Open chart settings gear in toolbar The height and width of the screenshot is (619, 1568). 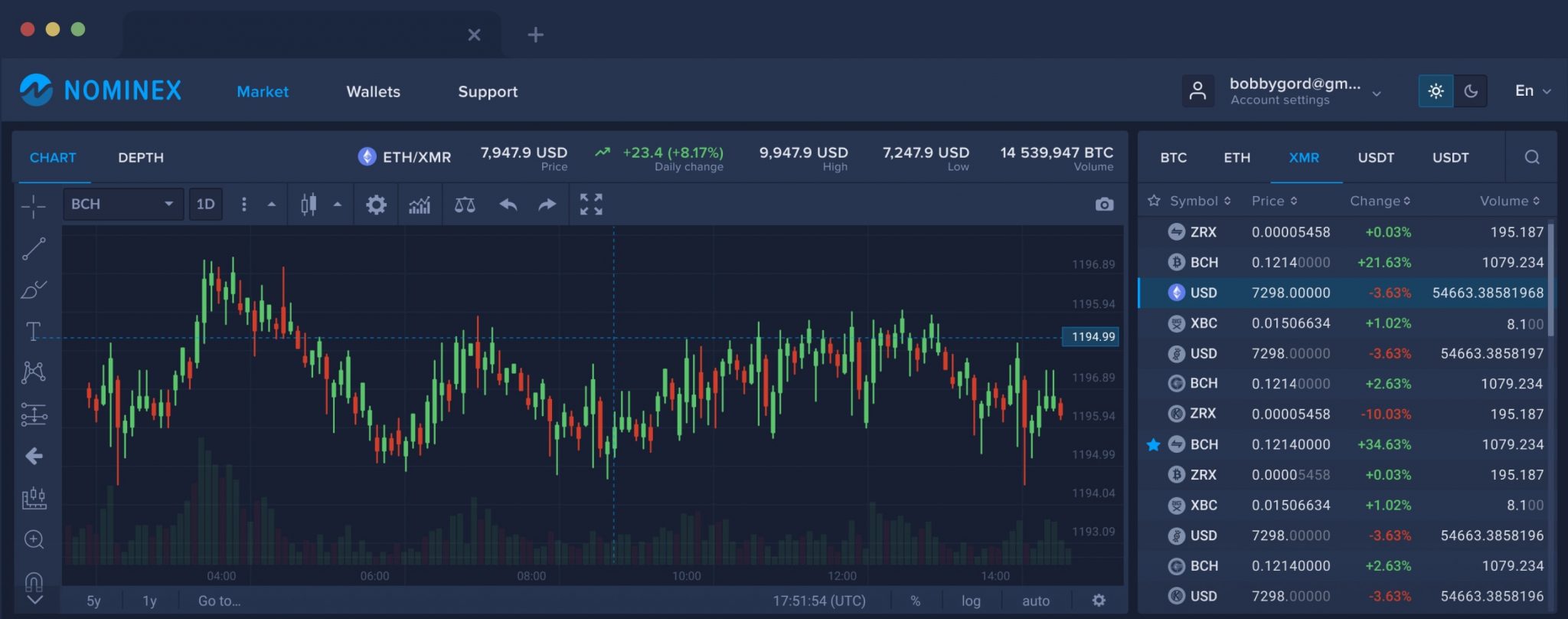(376, 205)
